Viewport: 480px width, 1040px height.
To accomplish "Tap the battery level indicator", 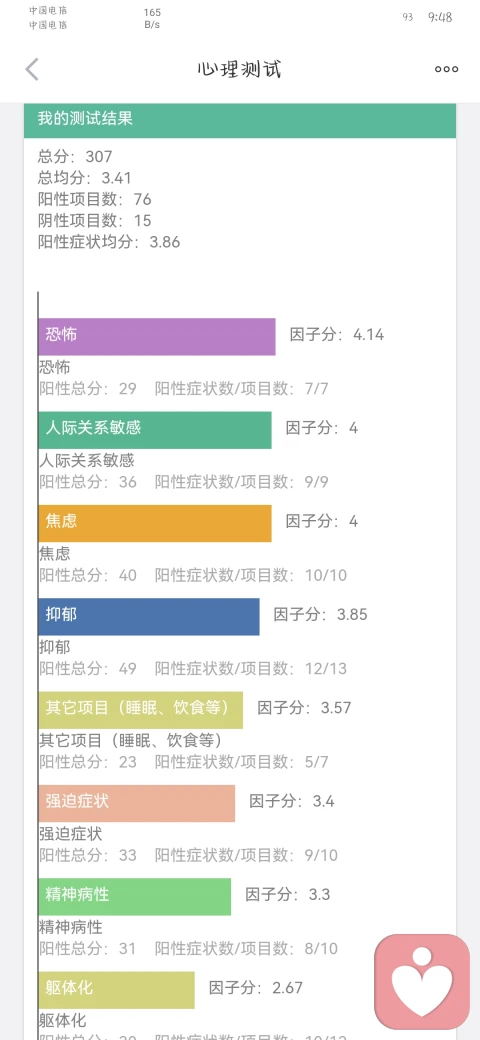I will click(407, 17).
